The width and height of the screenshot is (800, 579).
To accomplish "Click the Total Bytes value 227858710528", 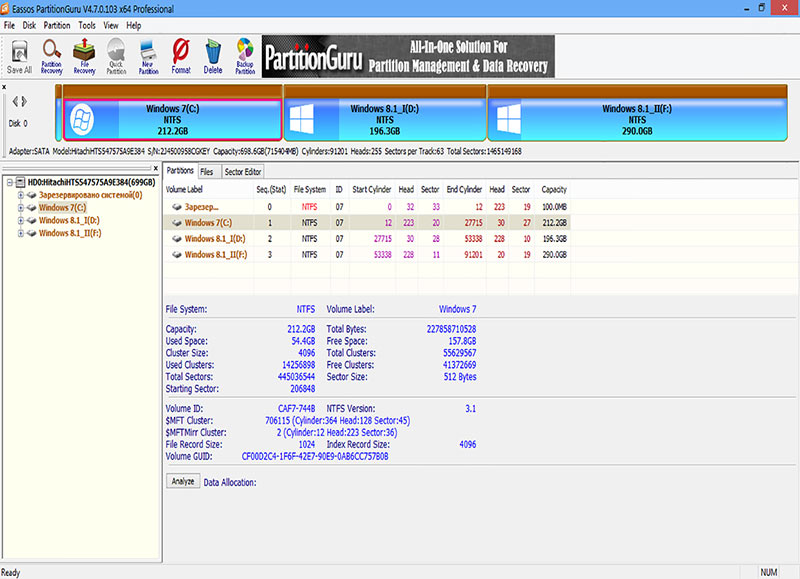I will pos(451,329).
